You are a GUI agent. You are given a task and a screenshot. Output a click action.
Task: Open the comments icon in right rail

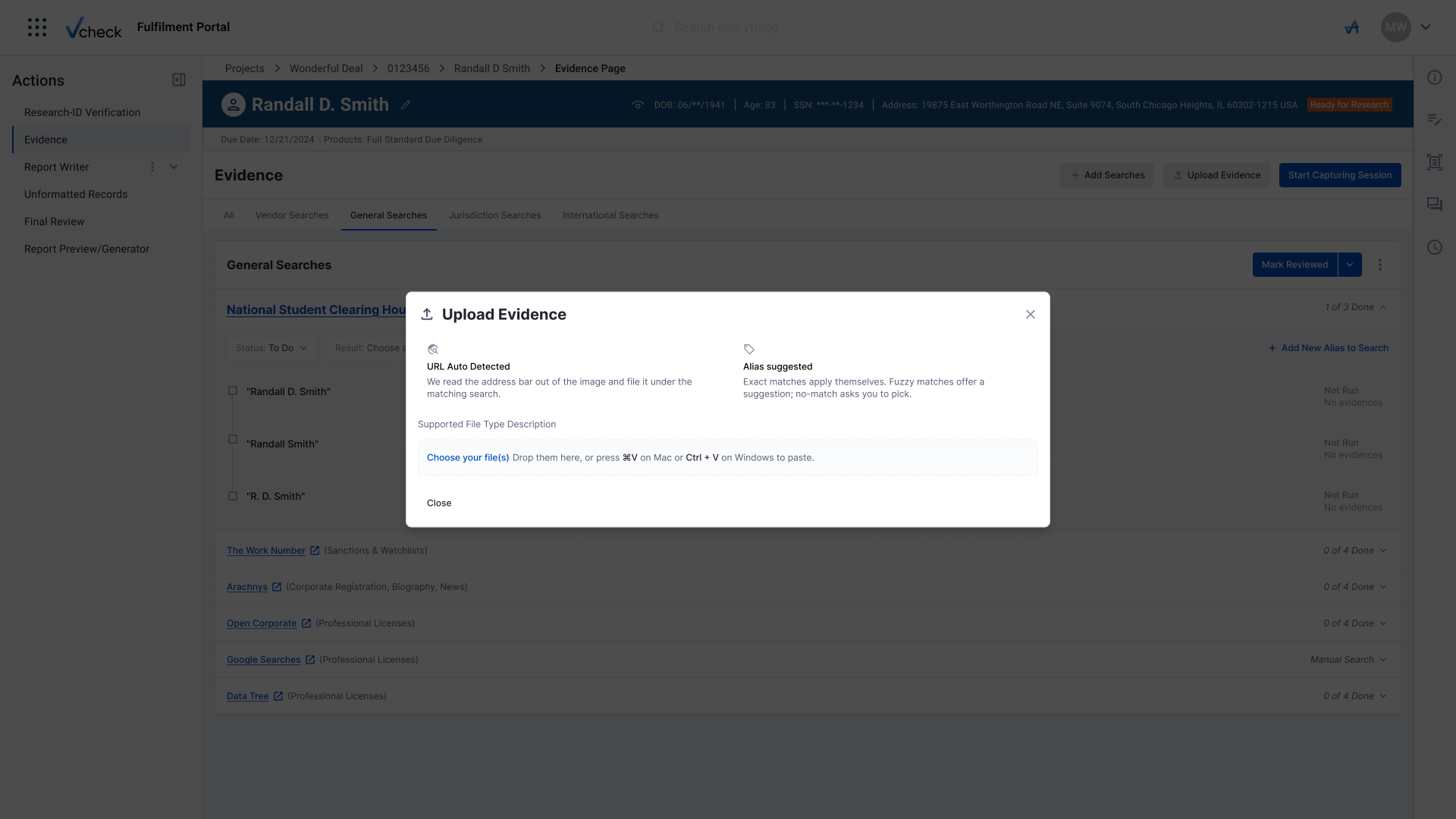coord(1435,205)
